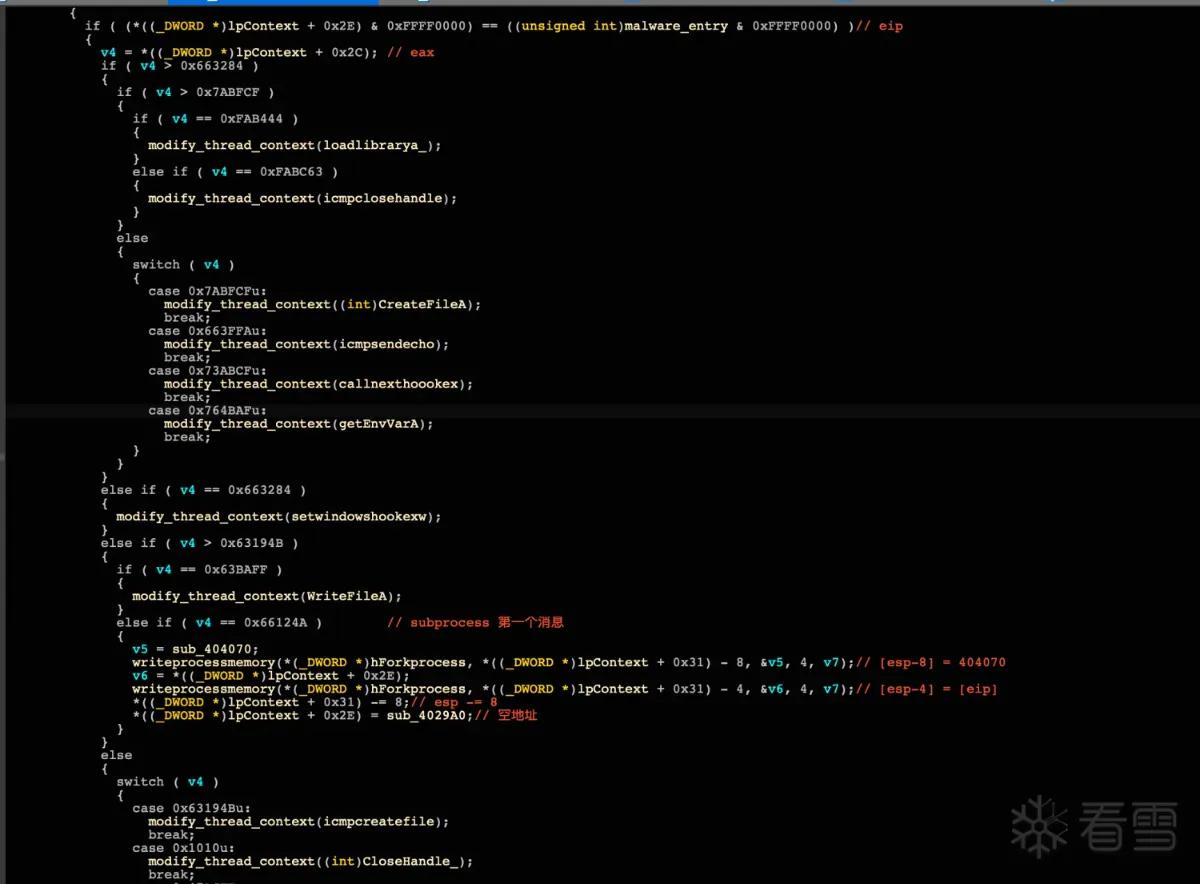Select the constant 0xFAB444

tap(251, 118)
